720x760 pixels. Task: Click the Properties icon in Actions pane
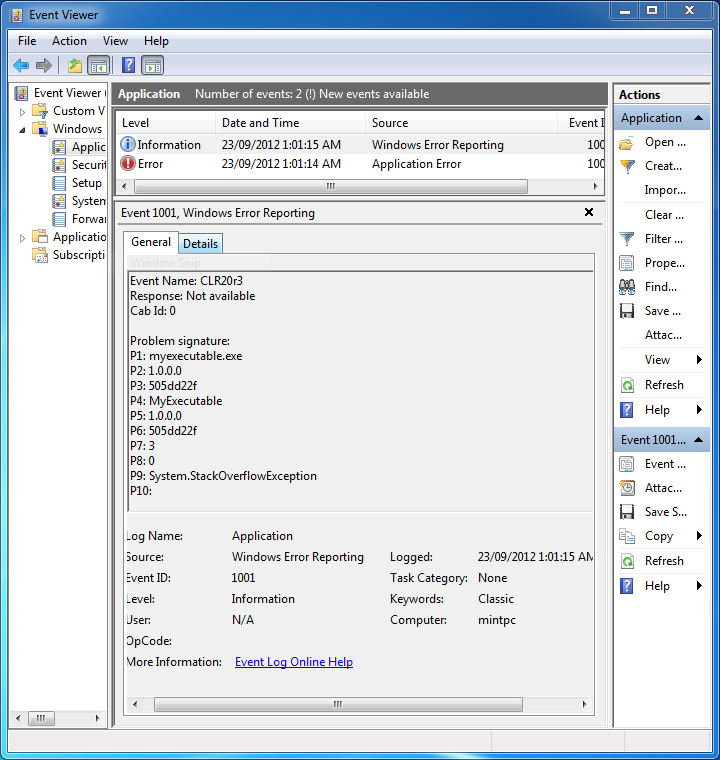[627, 263]
